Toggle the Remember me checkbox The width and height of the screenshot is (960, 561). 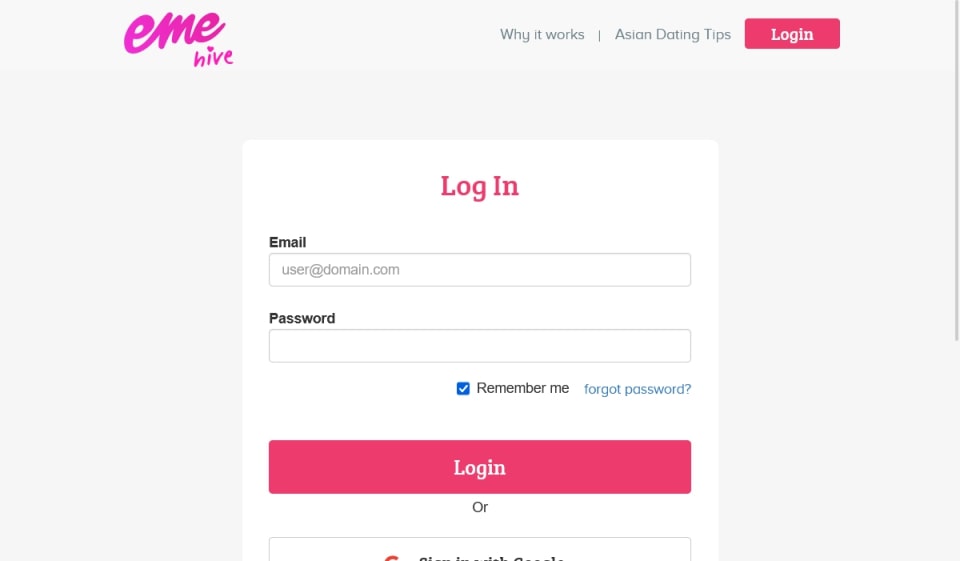[x=463, y=389]
